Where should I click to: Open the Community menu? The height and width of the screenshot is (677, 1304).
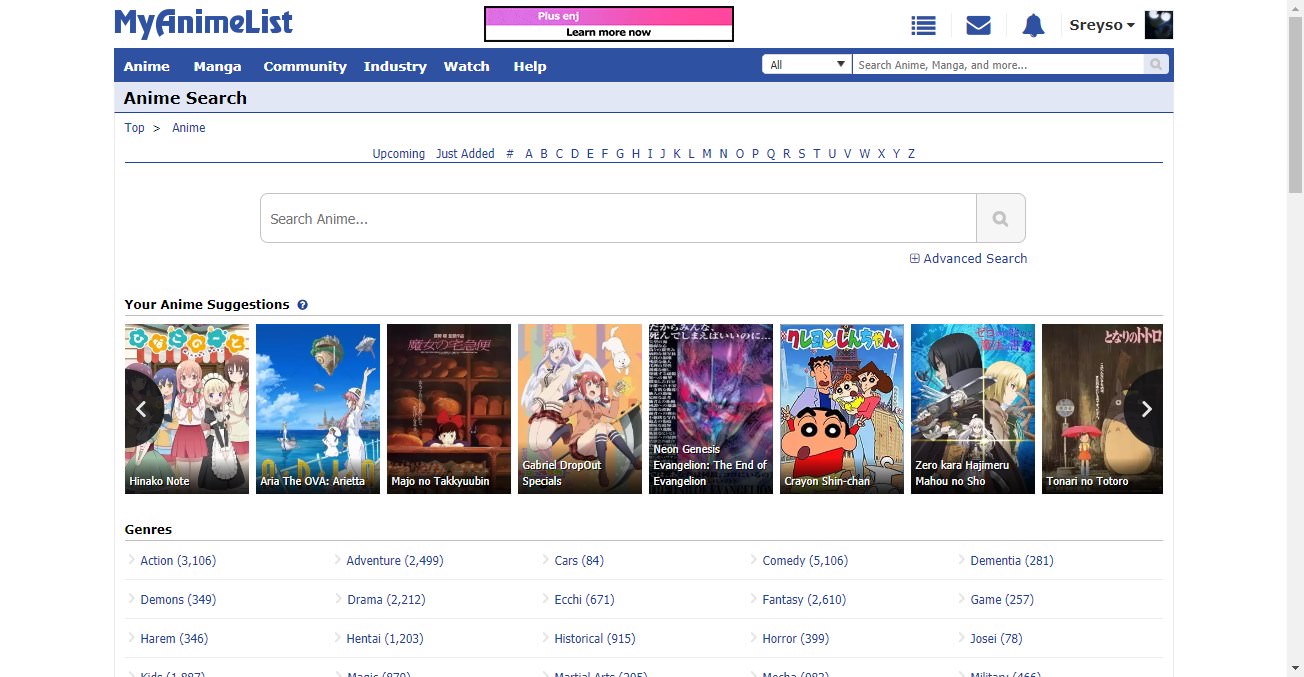[x=304, y=66]
